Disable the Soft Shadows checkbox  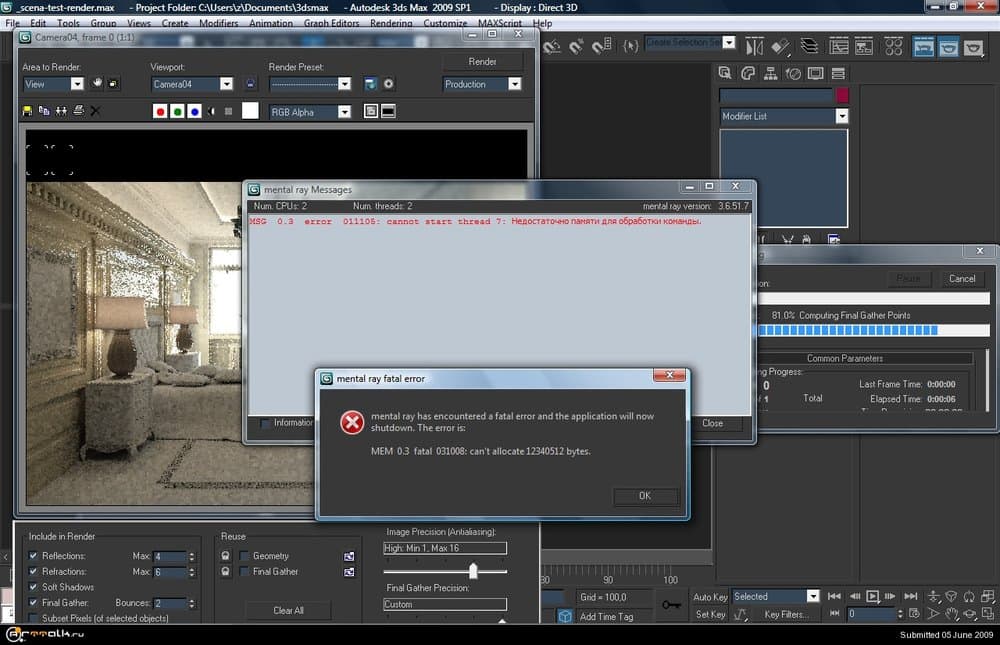pyautogui.click(x=34, y=587)
